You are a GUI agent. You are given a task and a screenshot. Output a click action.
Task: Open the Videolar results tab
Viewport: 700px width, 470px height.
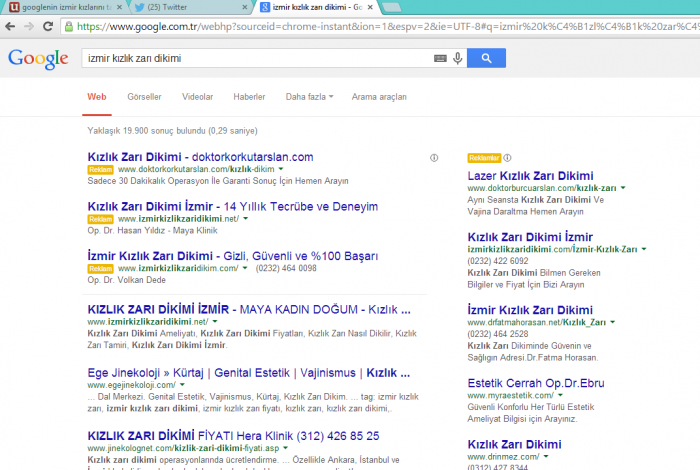[x=197, y=97]
